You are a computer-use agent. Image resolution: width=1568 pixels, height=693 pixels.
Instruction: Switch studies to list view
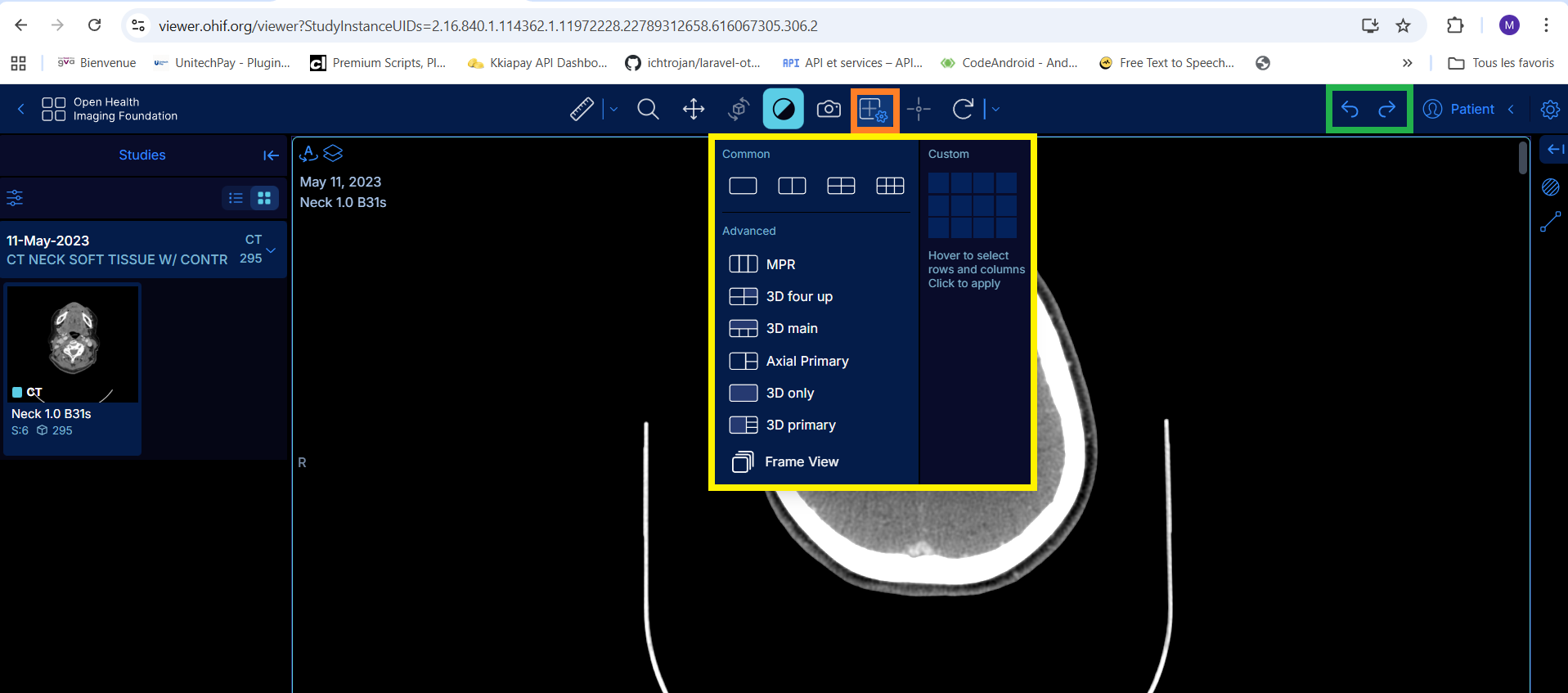tap(236, 198)
